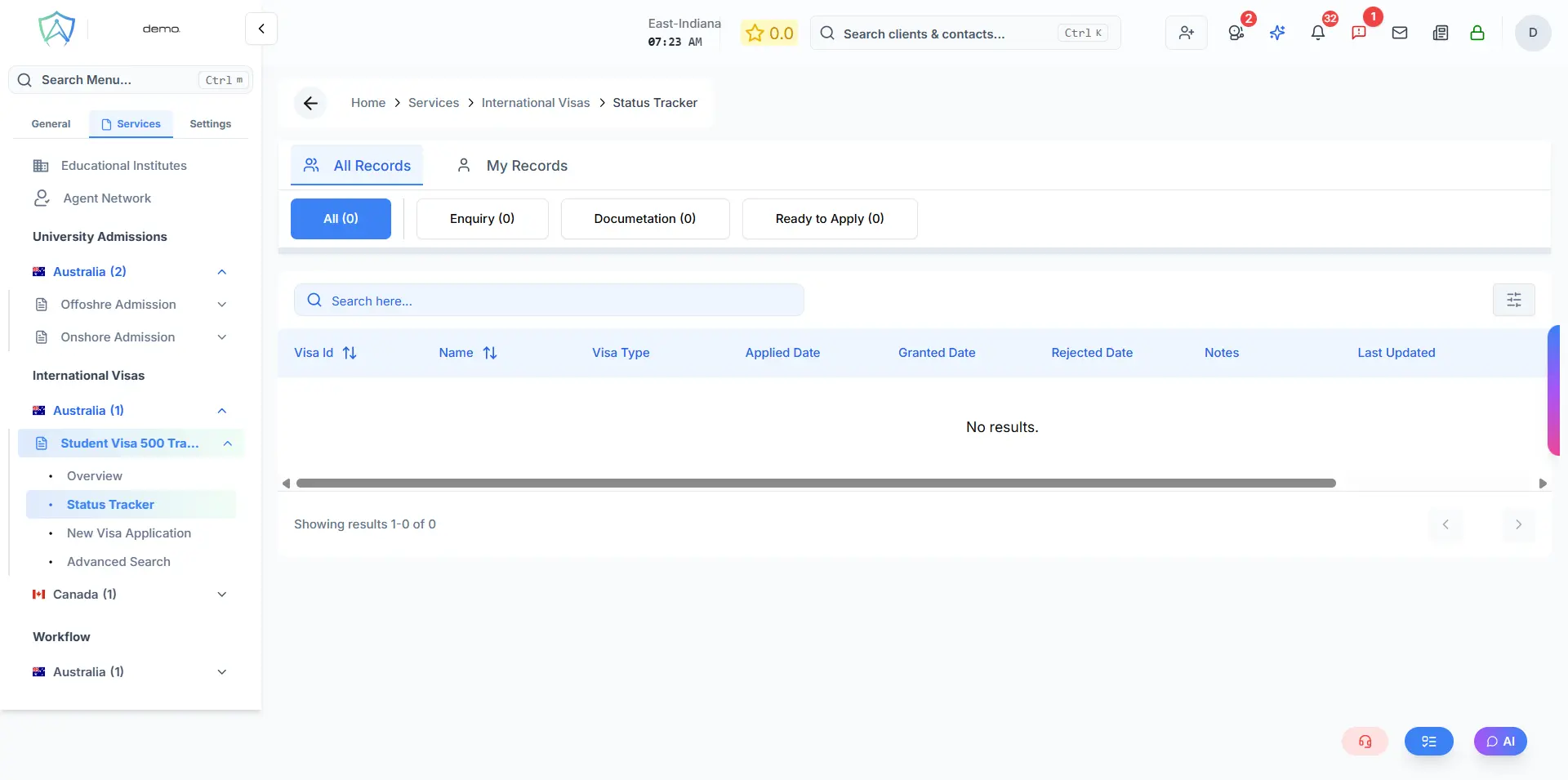Click the star rating showing 0.0
The image size is (1568, 780).
click(768, 33)
